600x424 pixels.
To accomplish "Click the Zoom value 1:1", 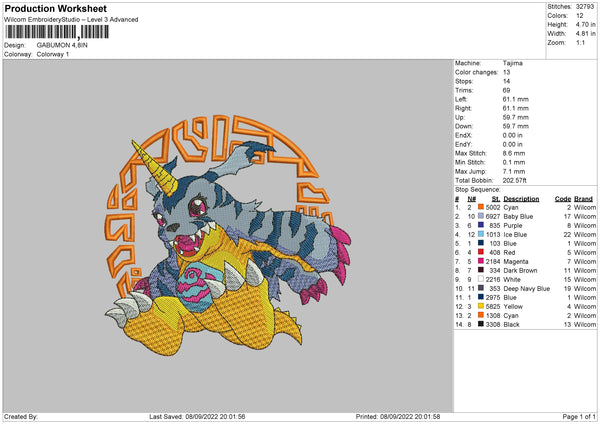I will pyautogui.click(x=580, y=42).
